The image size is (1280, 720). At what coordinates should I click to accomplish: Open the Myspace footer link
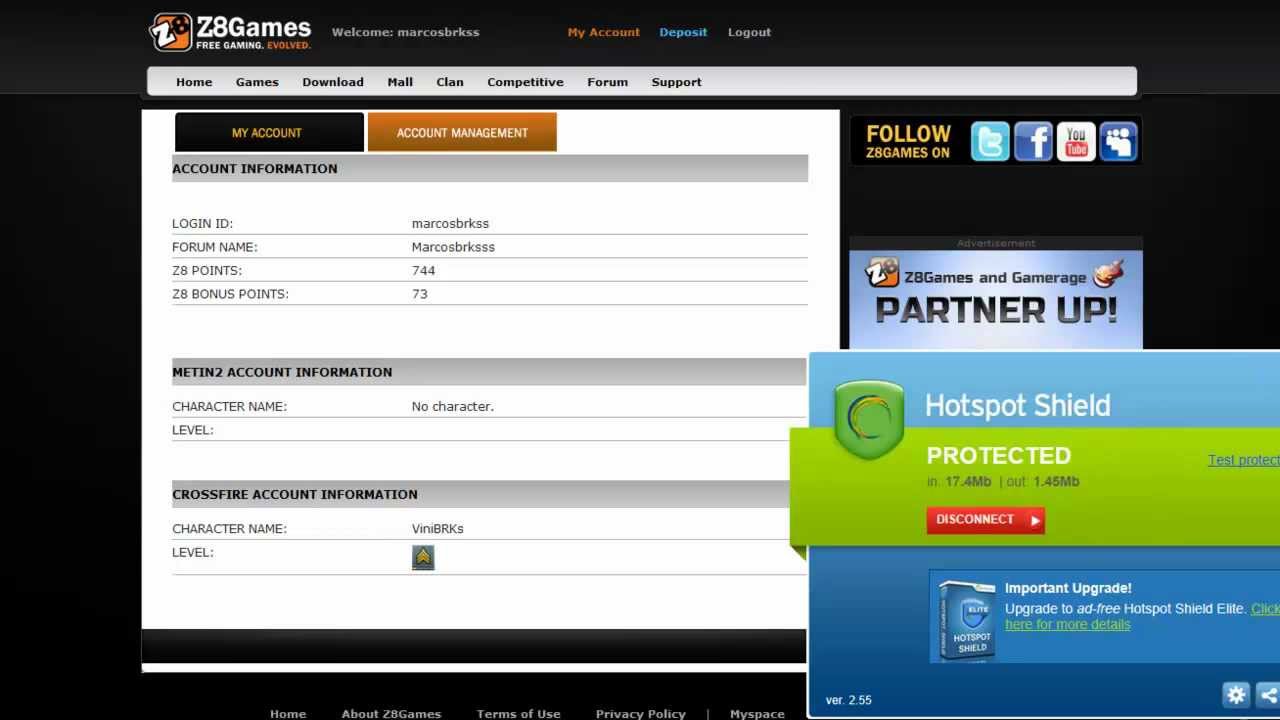tap(757, 713)
